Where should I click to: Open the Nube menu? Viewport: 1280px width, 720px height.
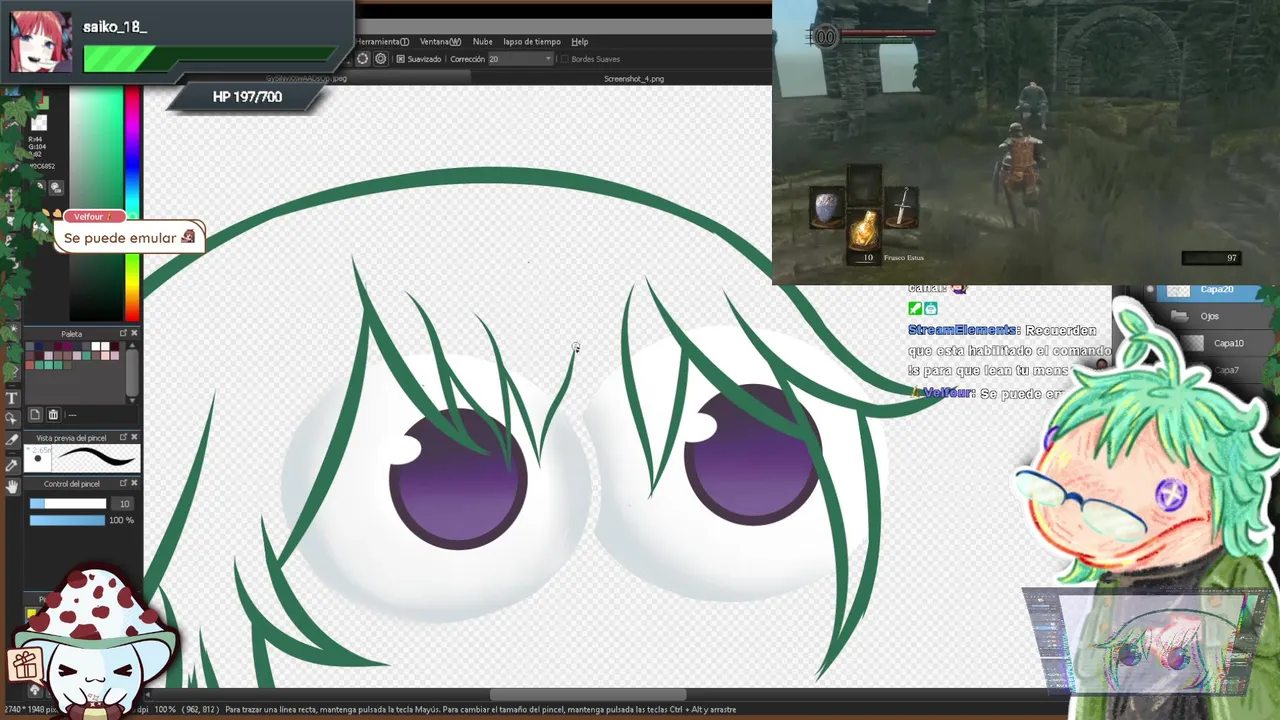pyautogui.click(x=482, y=42)
